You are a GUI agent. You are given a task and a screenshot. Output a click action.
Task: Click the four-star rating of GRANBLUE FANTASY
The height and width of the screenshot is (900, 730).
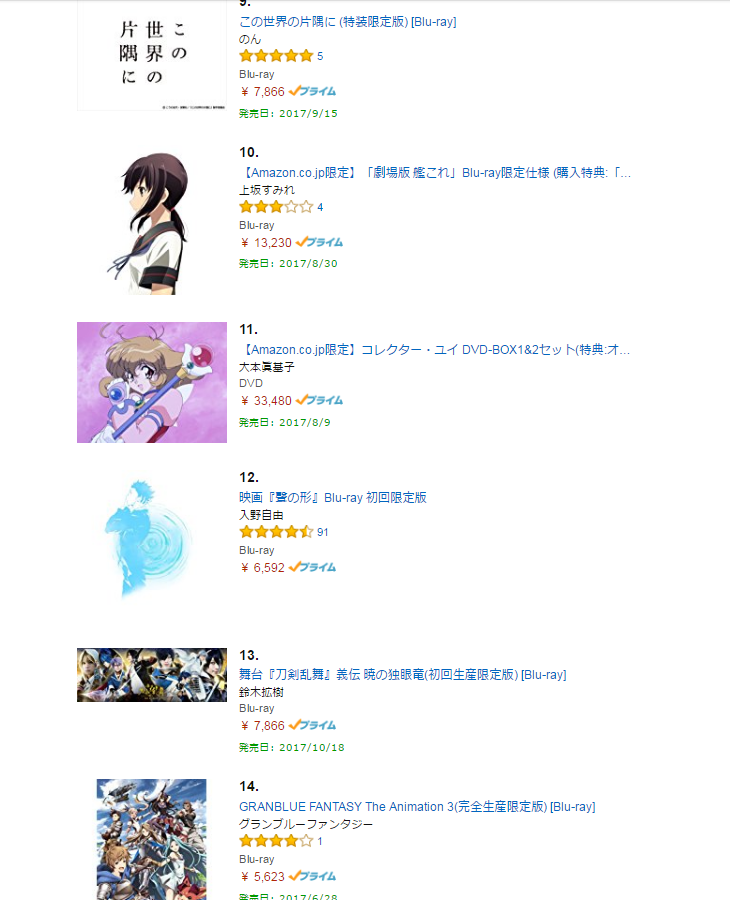click(x=276, y=841)
